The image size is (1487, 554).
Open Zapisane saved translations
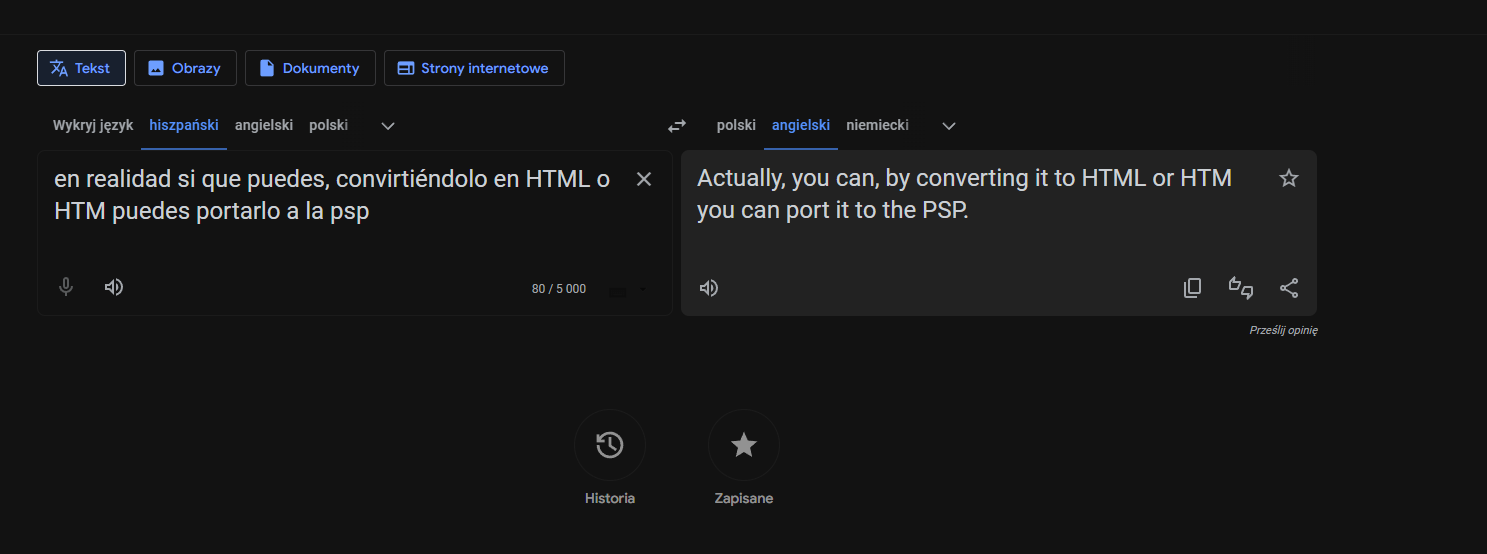point(744,445)
